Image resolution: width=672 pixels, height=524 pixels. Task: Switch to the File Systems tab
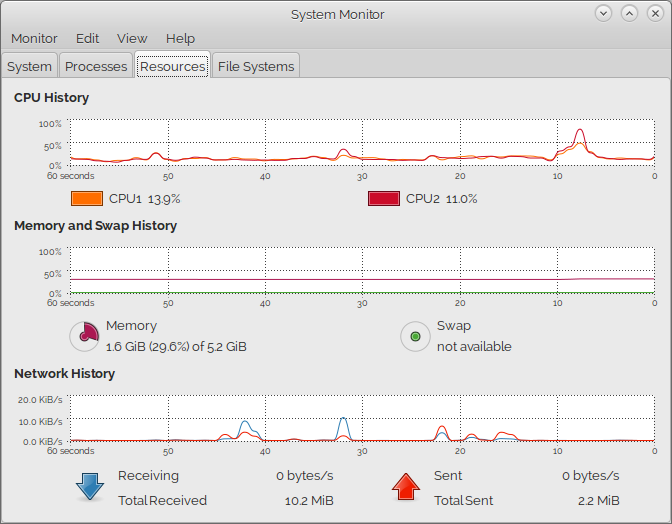coord(256,66)
